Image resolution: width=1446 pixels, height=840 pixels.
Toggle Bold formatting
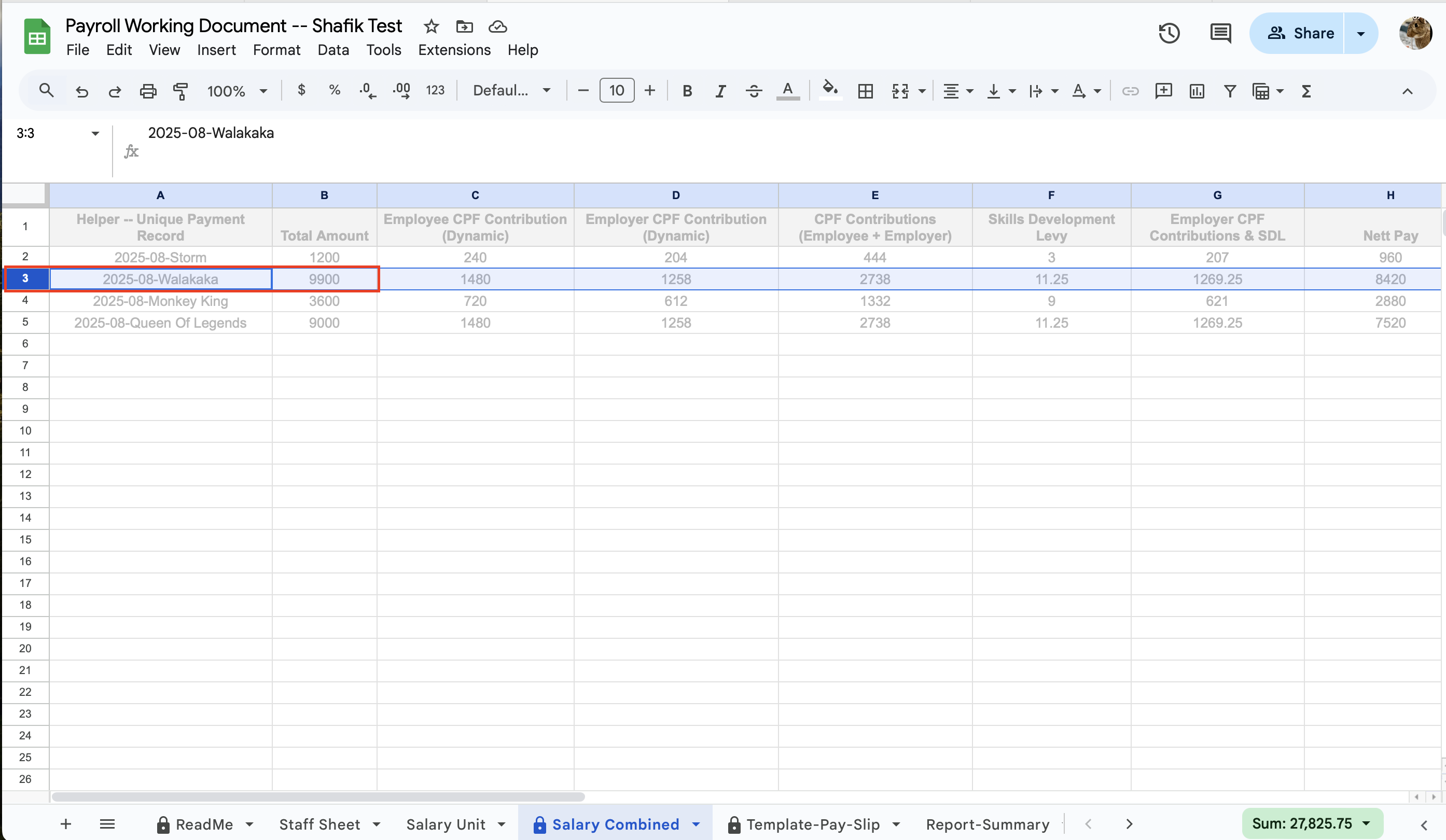tap(687, 91)
